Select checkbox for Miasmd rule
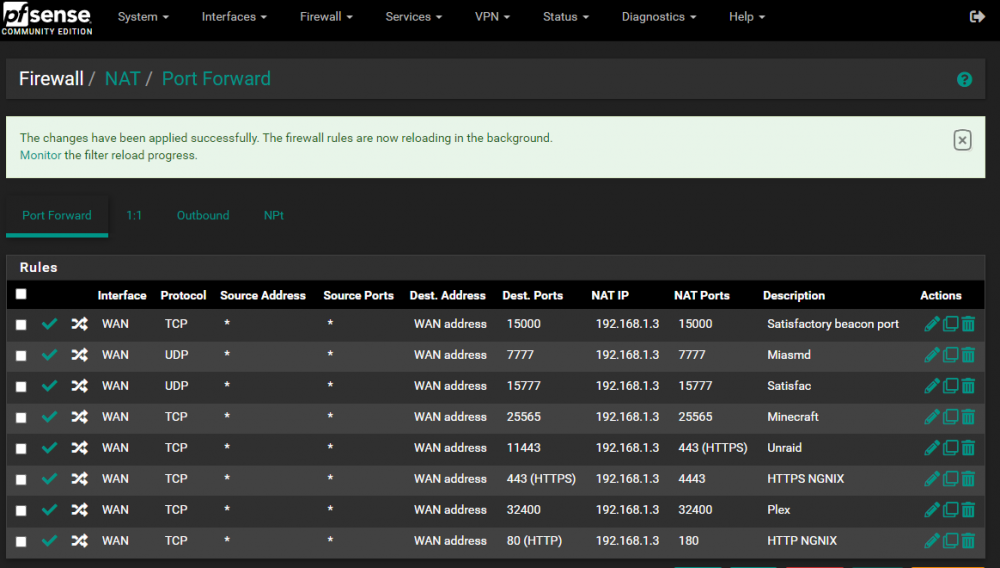This screenshot has height=568, width=1000. tap(21, 356)
